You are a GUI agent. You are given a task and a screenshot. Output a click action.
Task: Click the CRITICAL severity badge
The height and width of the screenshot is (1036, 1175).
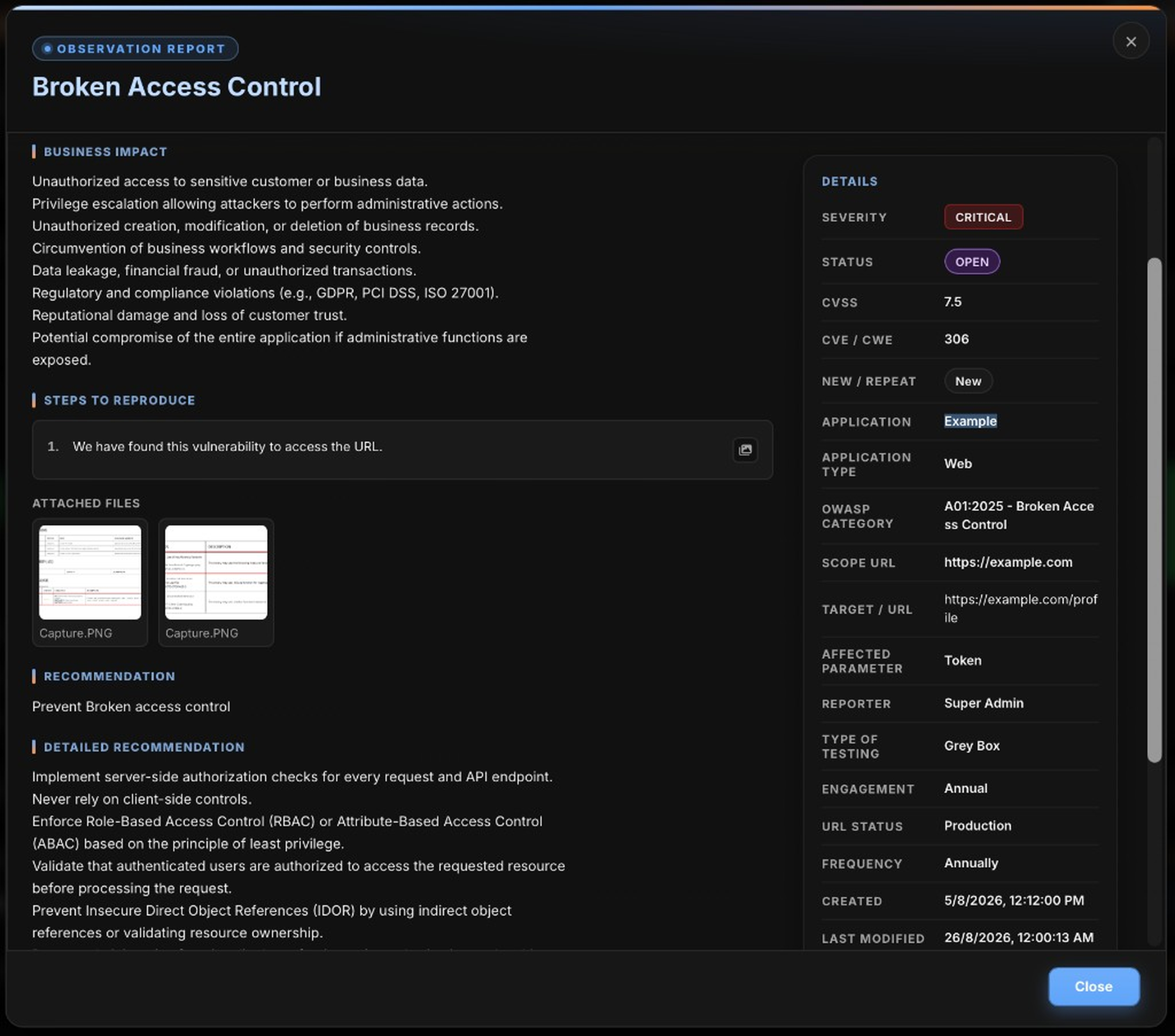pyautogui.click(x=983, y=217)
